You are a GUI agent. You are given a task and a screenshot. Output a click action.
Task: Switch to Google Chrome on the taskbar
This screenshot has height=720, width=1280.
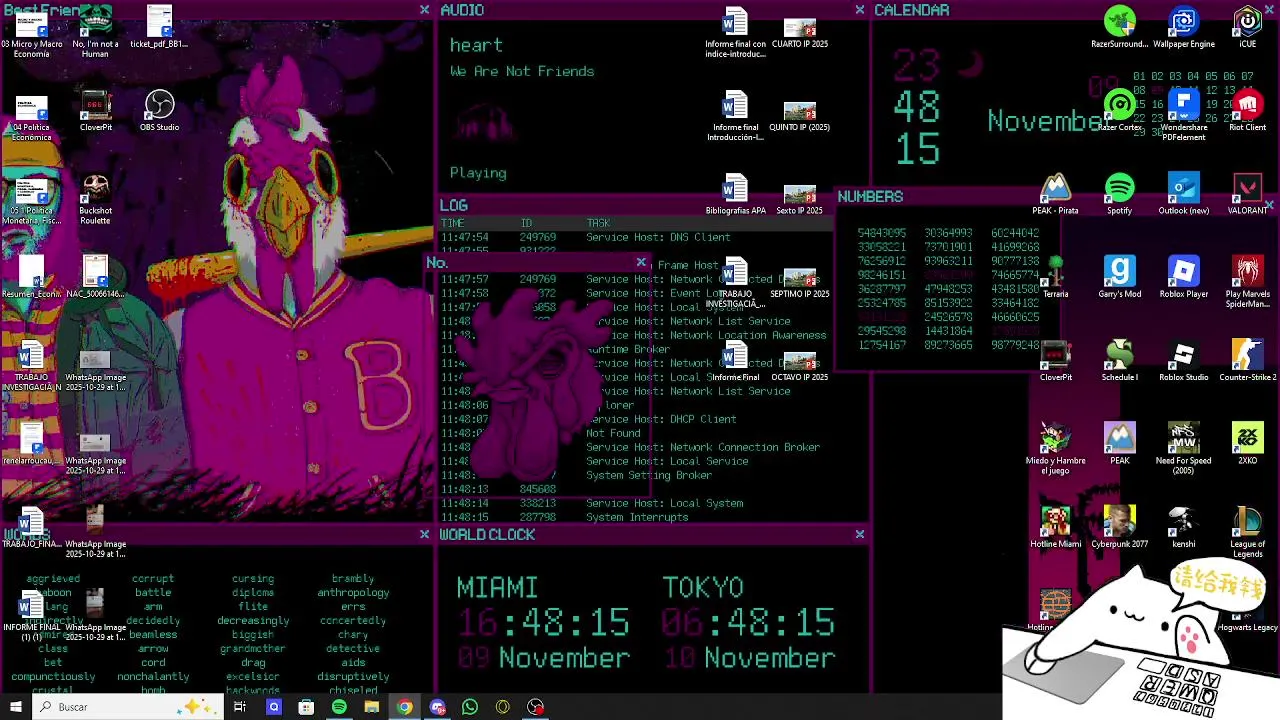pyautogui.click(x=404, y=707)
